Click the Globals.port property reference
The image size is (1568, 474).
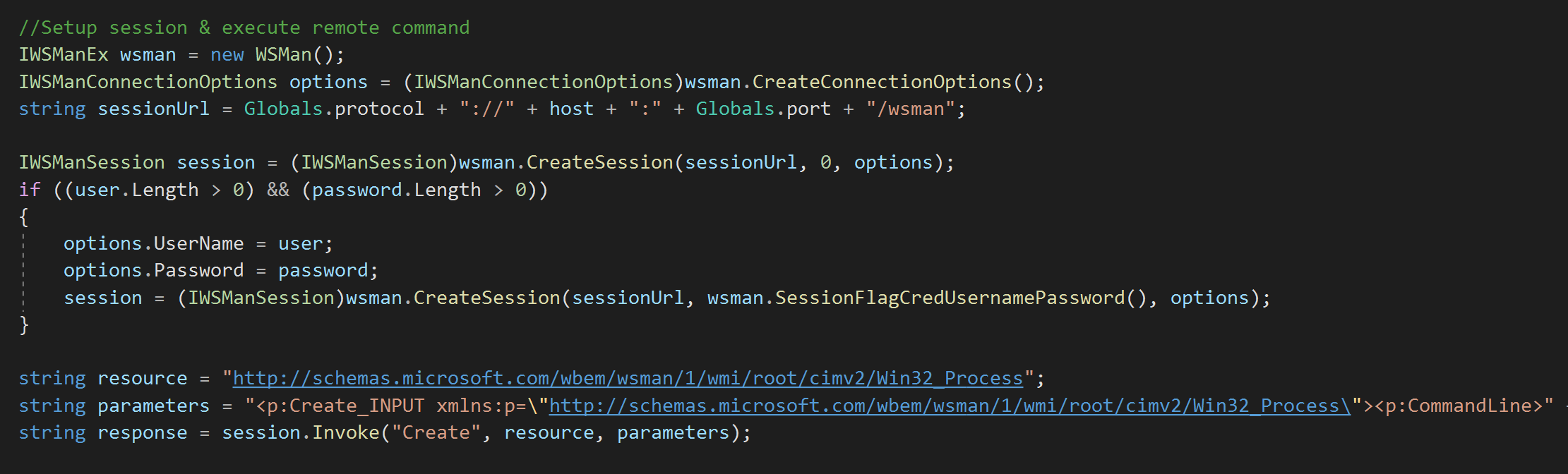click(x=762, y=109)
